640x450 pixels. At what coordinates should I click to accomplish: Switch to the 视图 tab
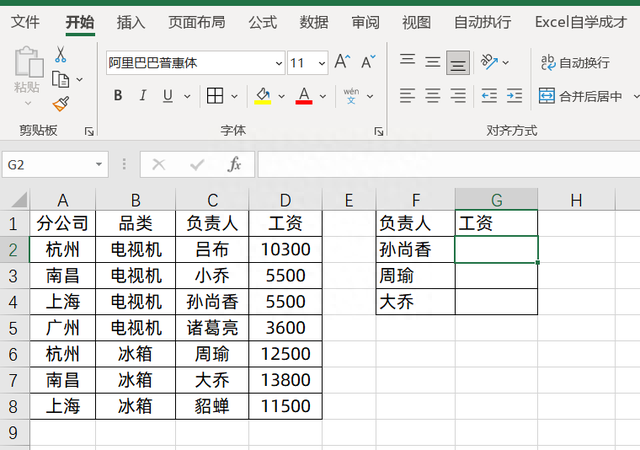pyautogui.click(x=416, y=22)
